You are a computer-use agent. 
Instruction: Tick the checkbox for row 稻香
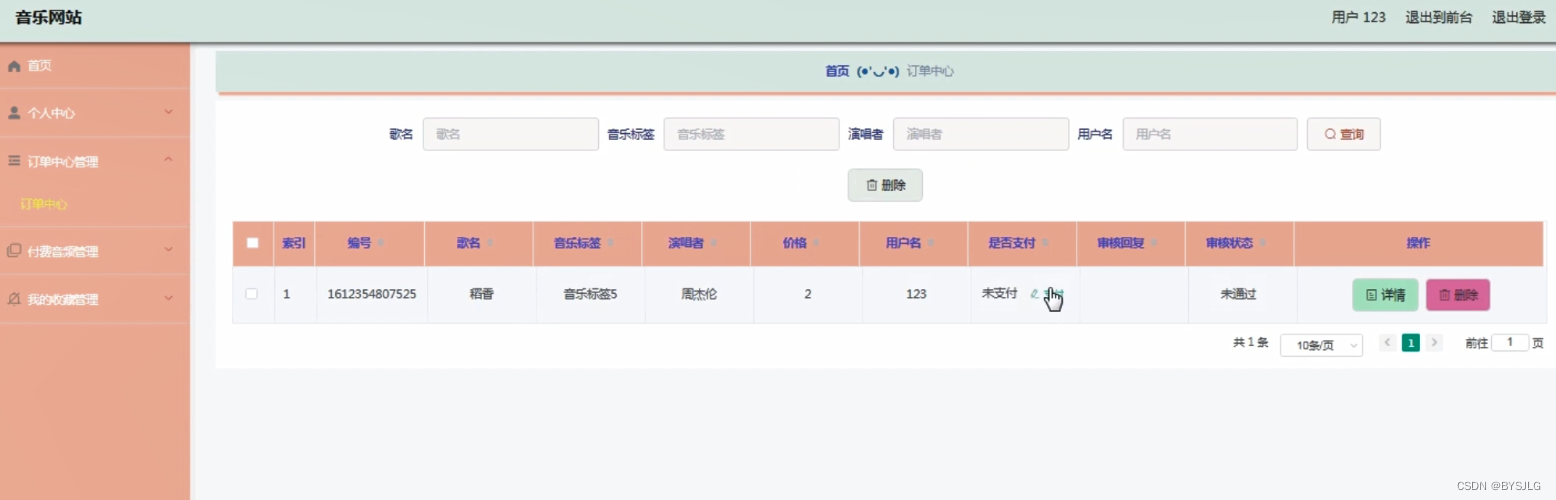tap(252, 294)
